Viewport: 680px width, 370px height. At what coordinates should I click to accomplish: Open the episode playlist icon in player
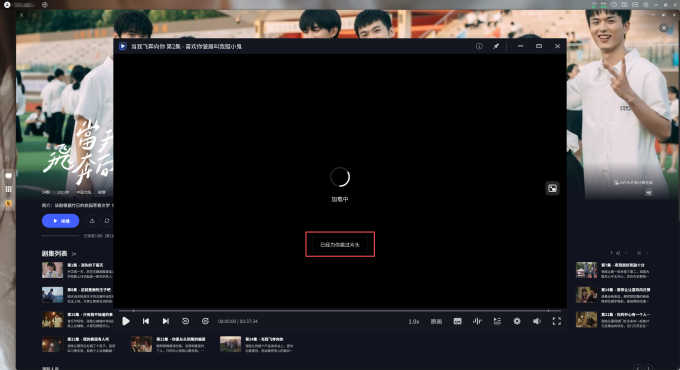point(497,321)
